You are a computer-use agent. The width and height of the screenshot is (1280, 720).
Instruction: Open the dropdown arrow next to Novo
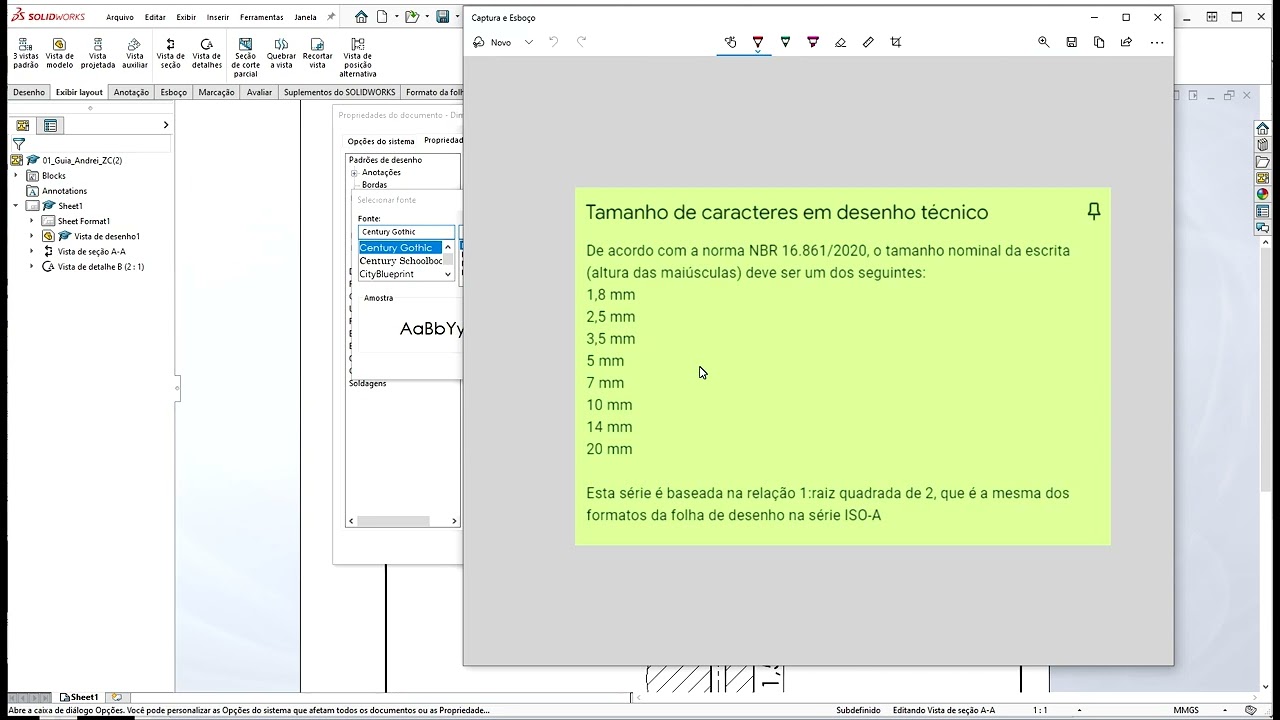(x=529, y=42)
